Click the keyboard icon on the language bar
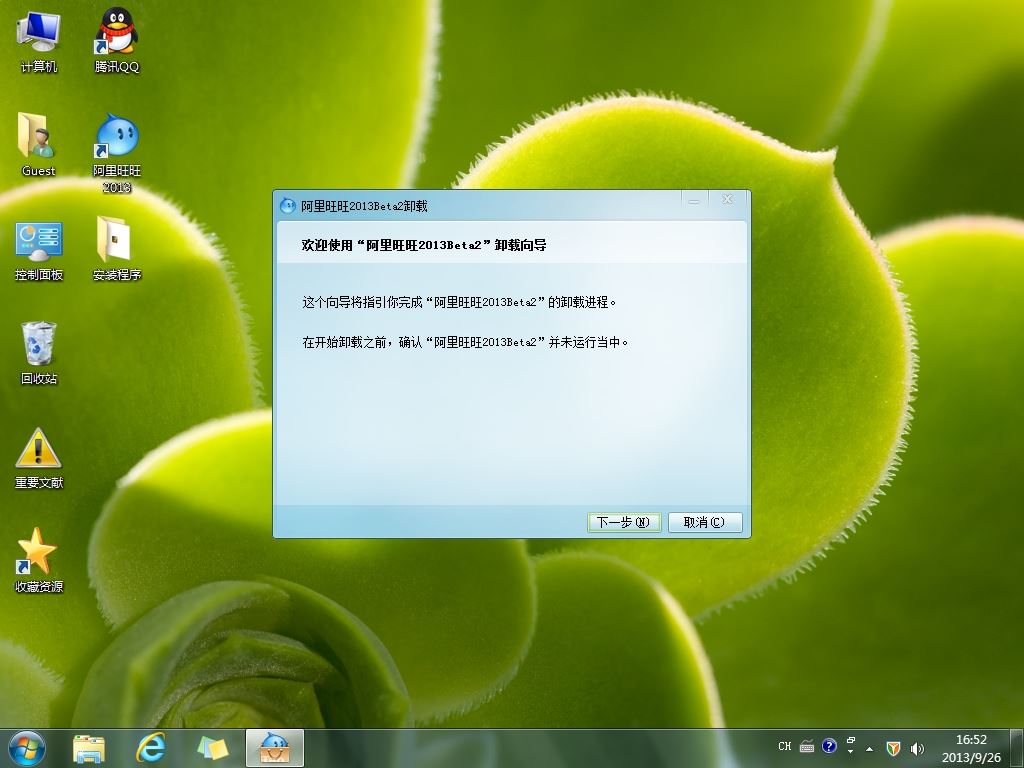This screenshot has height=768, width=1024. click(x=807, y=746)
